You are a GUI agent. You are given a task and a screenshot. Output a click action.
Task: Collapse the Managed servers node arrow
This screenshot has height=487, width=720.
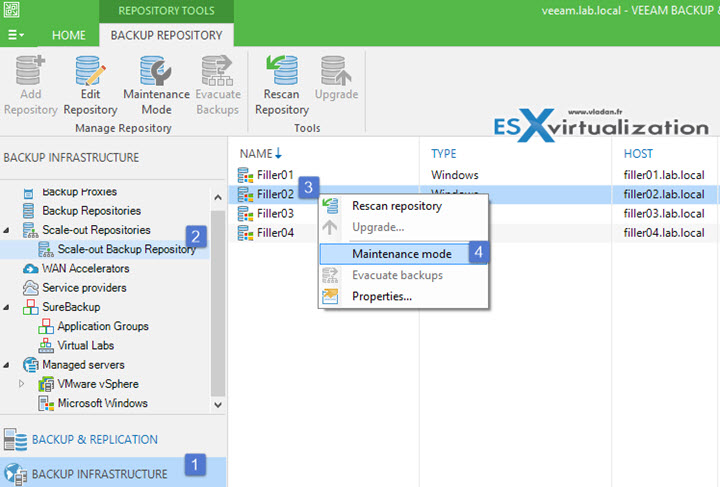6,365
